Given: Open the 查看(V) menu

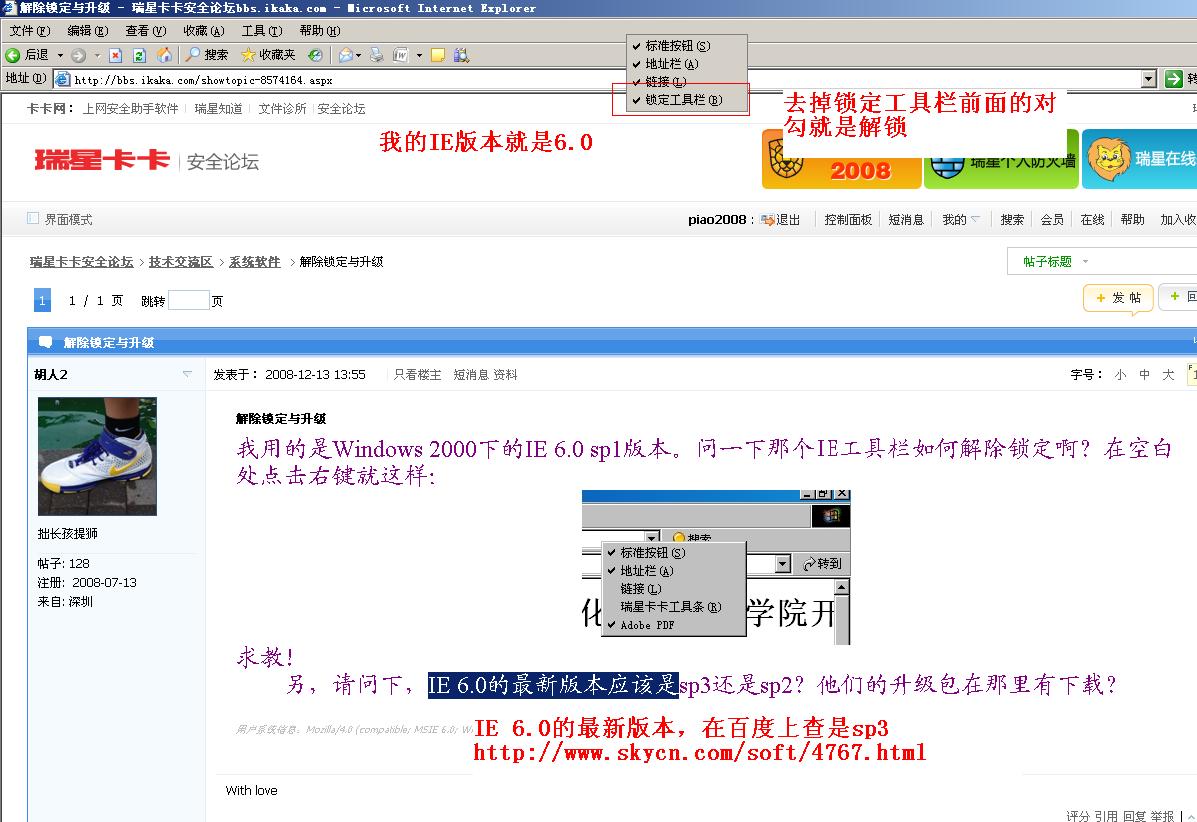Looking at the screenshot, I should [x=146, y=31].
